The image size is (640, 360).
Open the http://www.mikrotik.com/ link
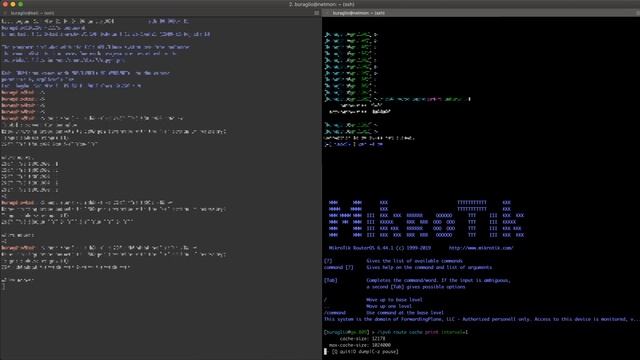(x=481, y=248)
